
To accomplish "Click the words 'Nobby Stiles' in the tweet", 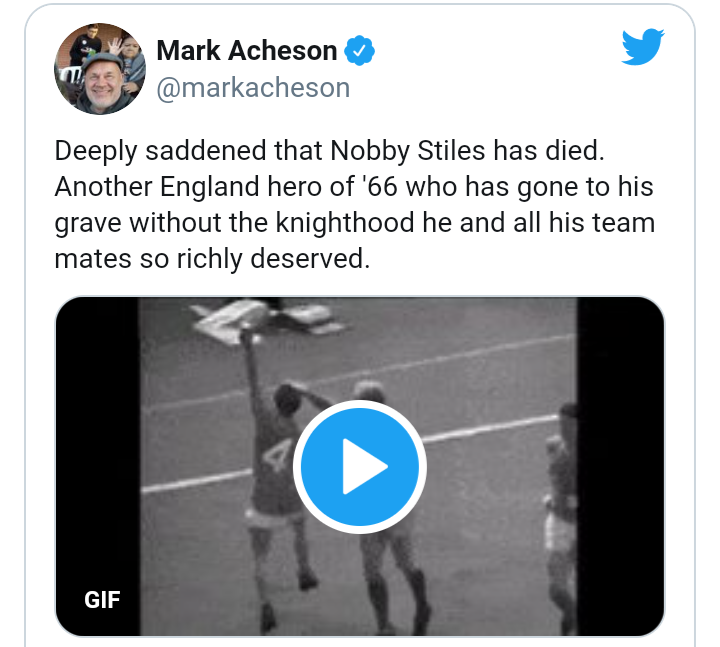I will pyautogui.click(x=408, y=151).
